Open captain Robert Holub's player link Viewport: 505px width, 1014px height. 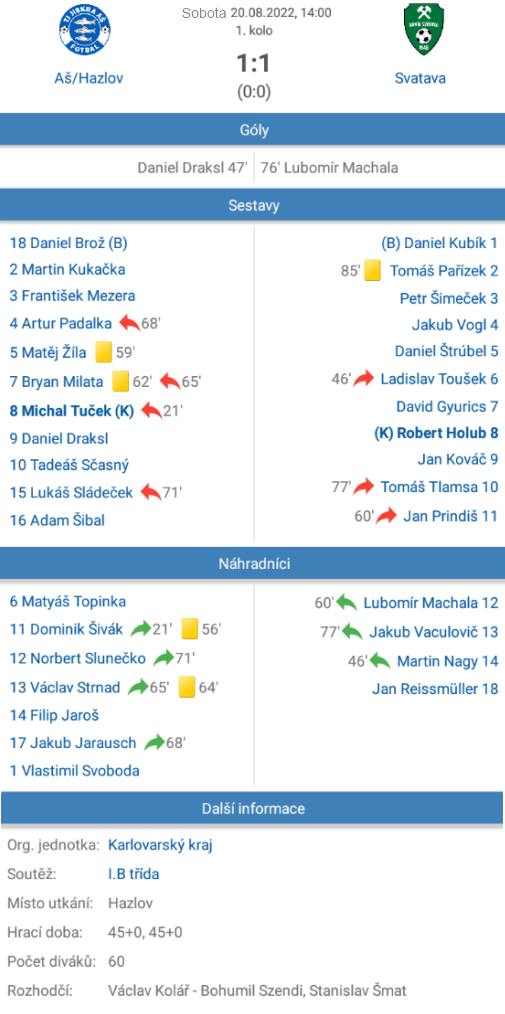(436, 433)
